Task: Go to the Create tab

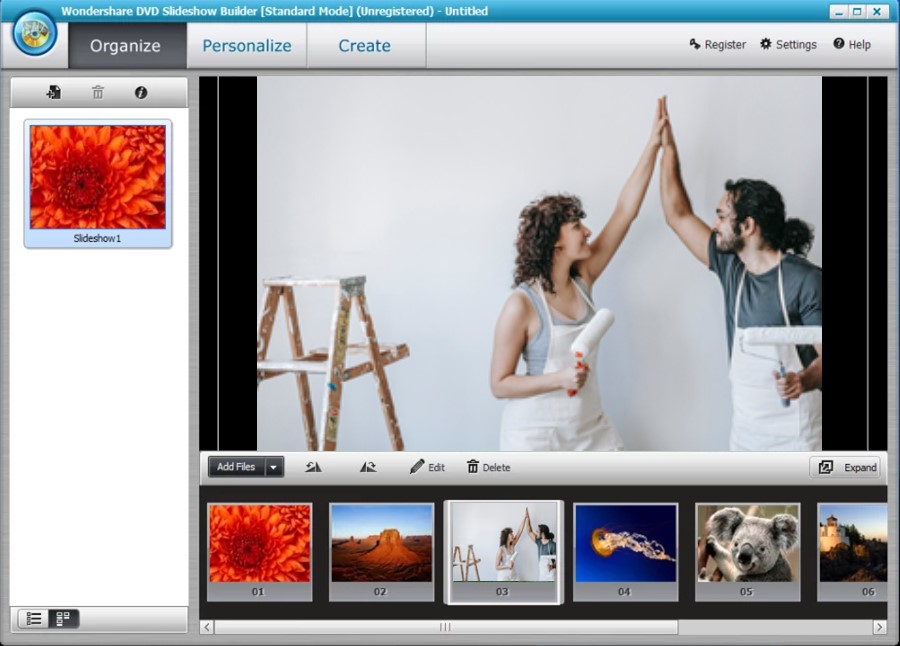Action: click(364, 45)
